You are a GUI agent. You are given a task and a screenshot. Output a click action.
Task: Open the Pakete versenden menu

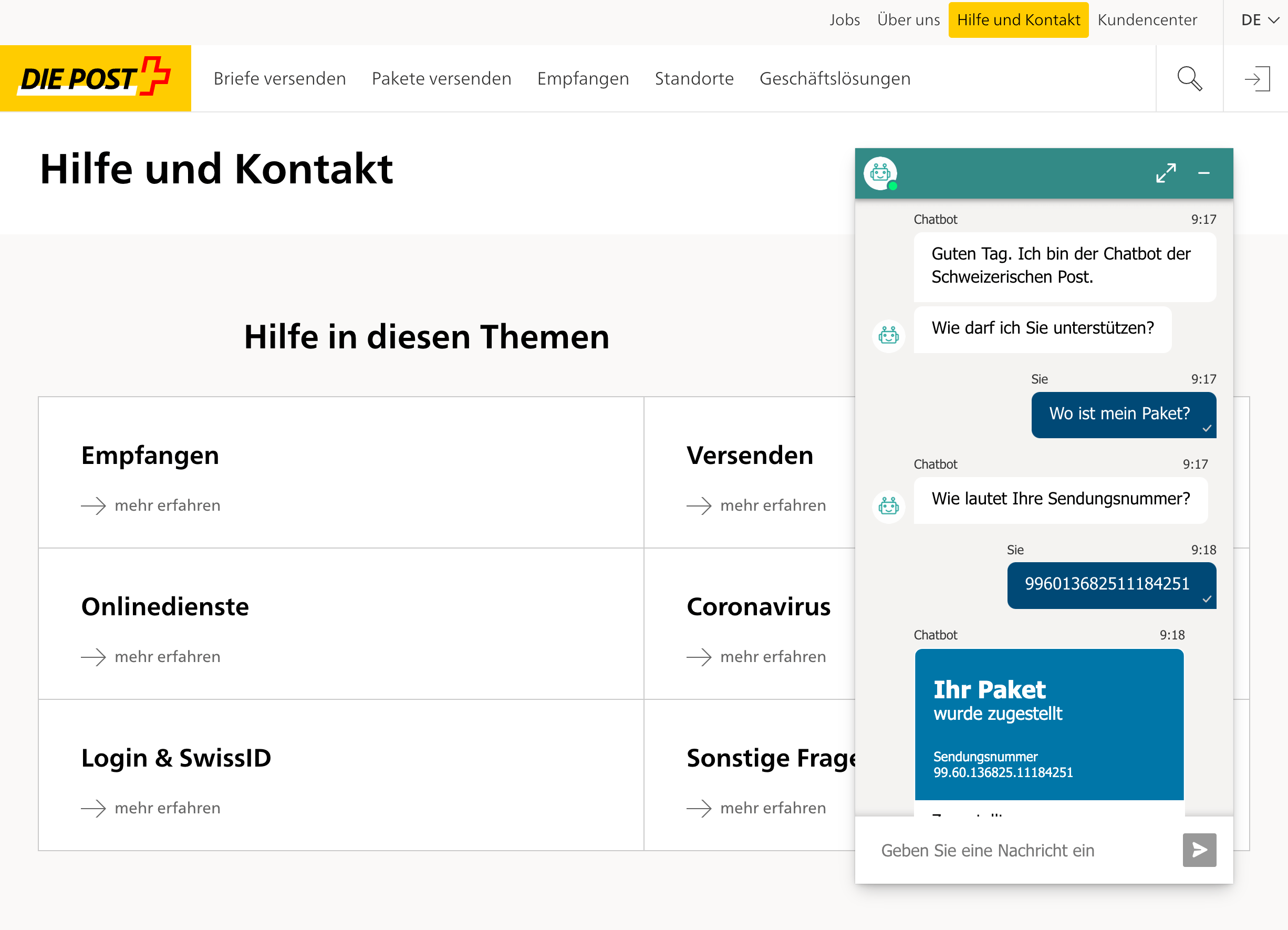pos(441,78)
